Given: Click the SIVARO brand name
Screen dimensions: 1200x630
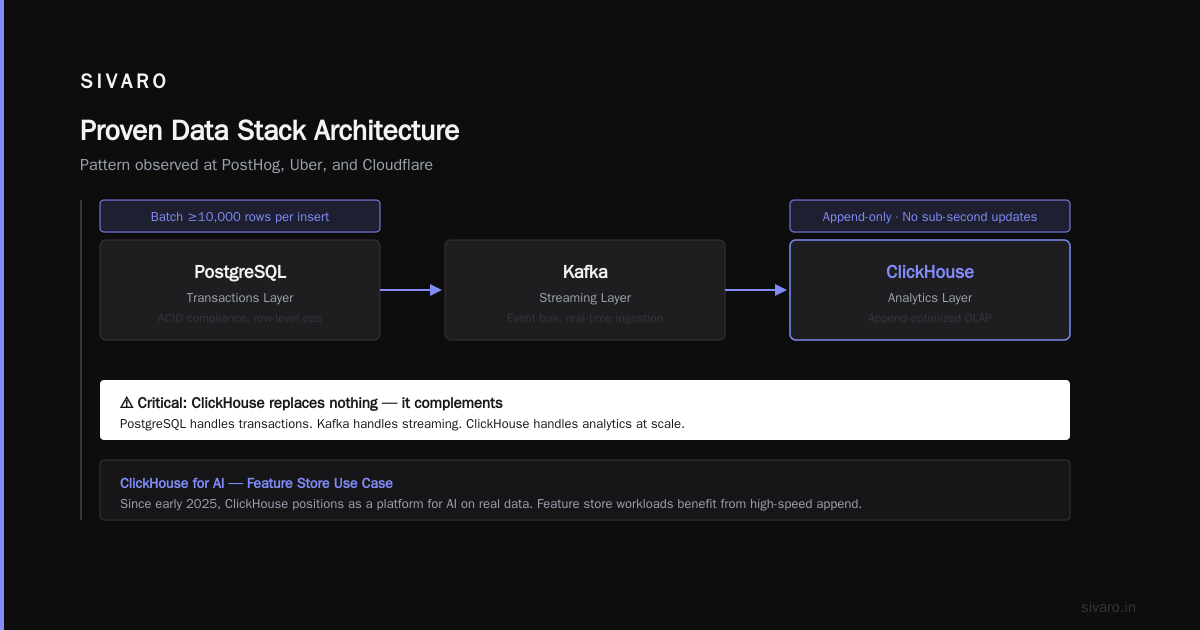Looking at the screenshot, I should pyautogui.click(x=124, y=82).
